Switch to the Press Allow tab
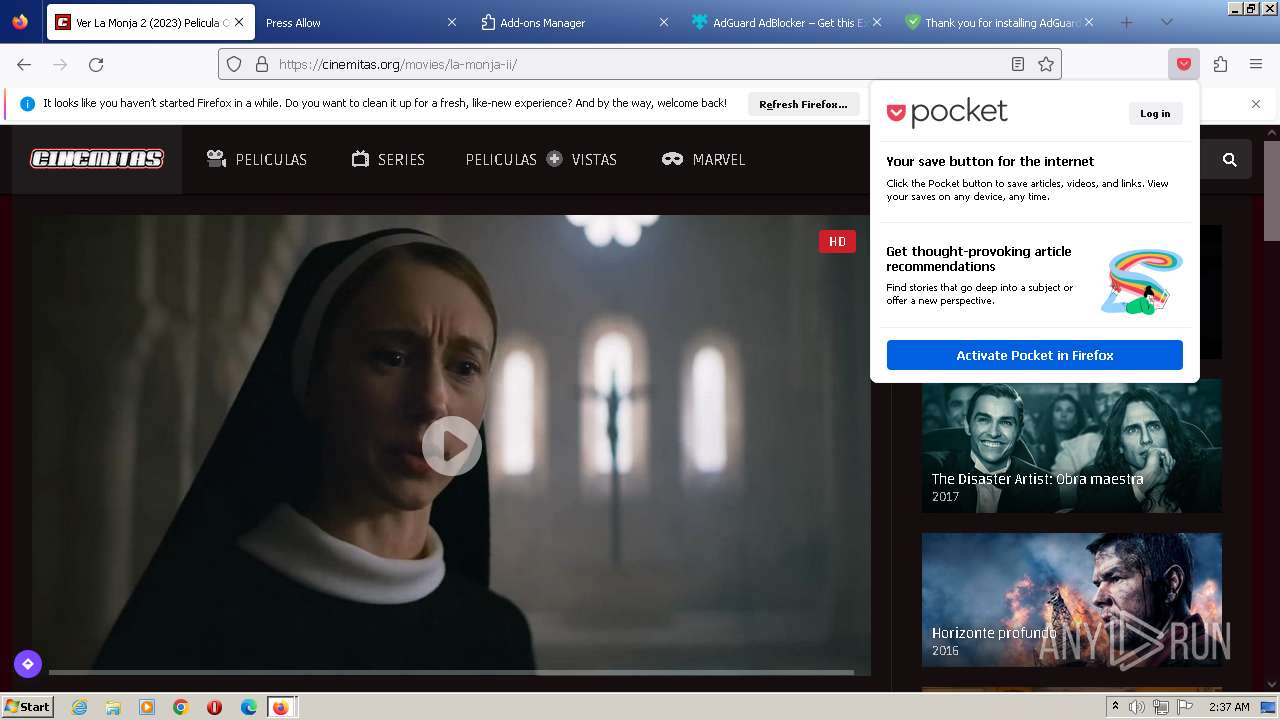The width and height of the screenshot is (1280, 720). tap(350, 22)
